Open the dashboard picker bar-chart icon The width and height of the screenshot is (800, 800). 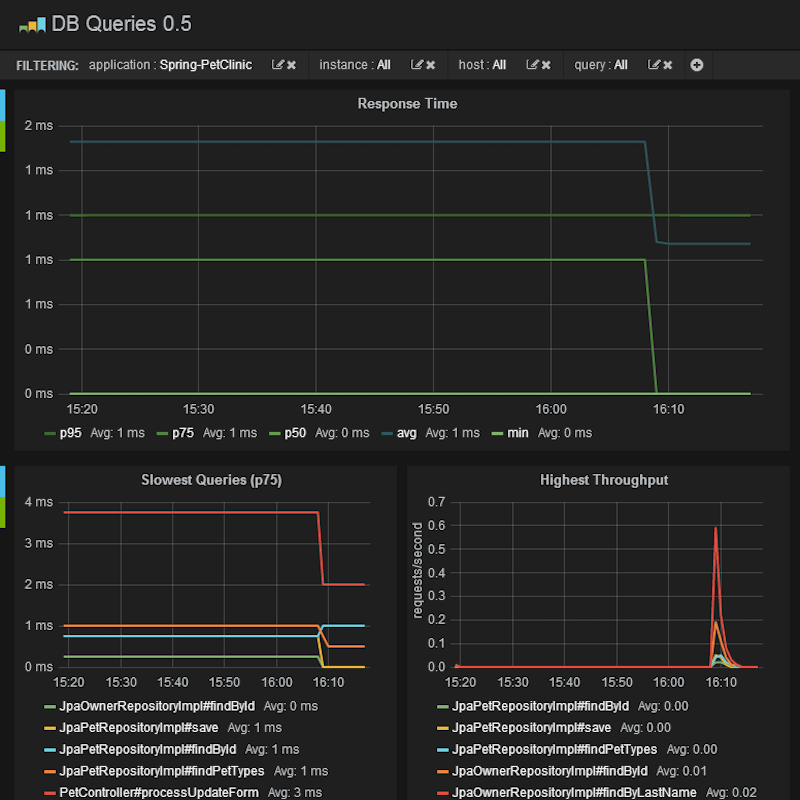(32, 24)
